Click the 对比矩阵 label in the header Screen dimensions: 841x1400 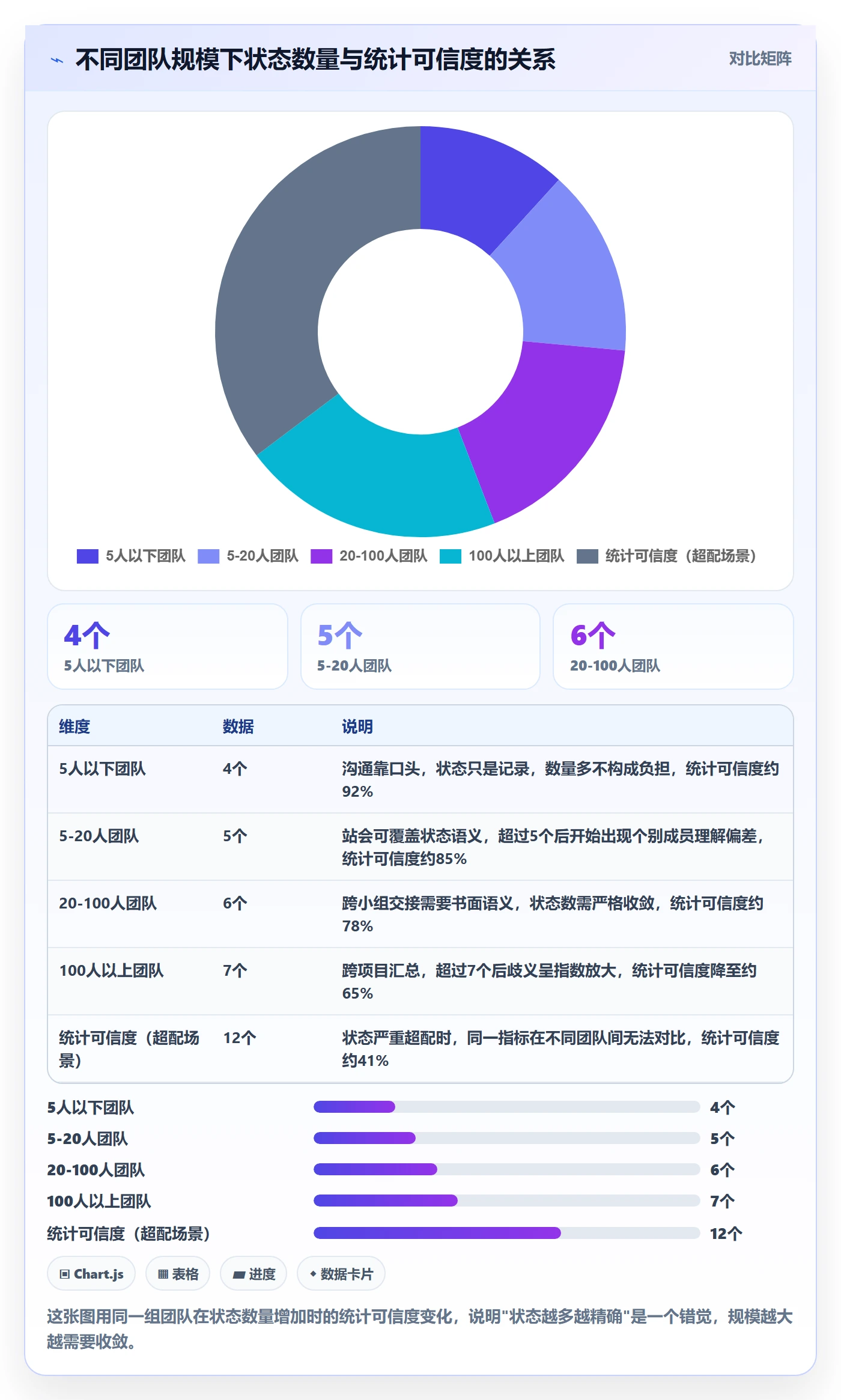760,59
